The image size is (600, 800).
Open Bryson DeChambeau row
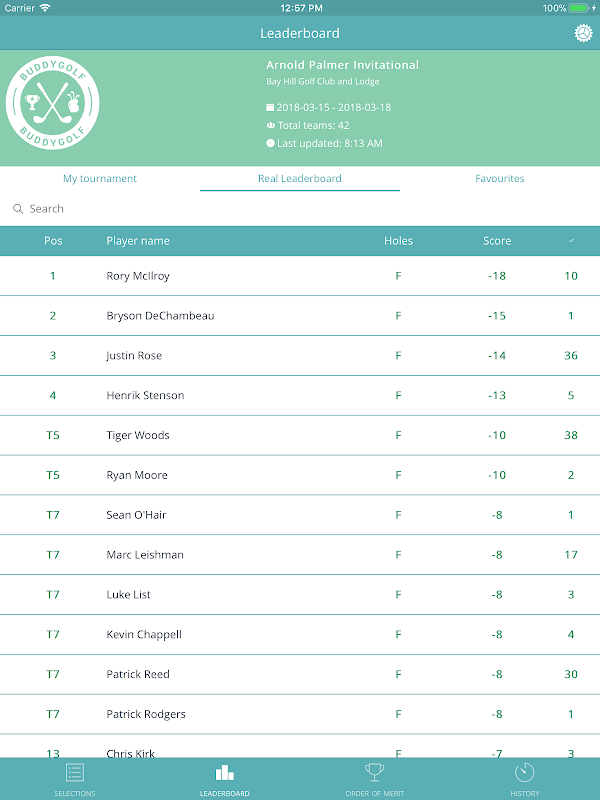[x=300, y=316]
